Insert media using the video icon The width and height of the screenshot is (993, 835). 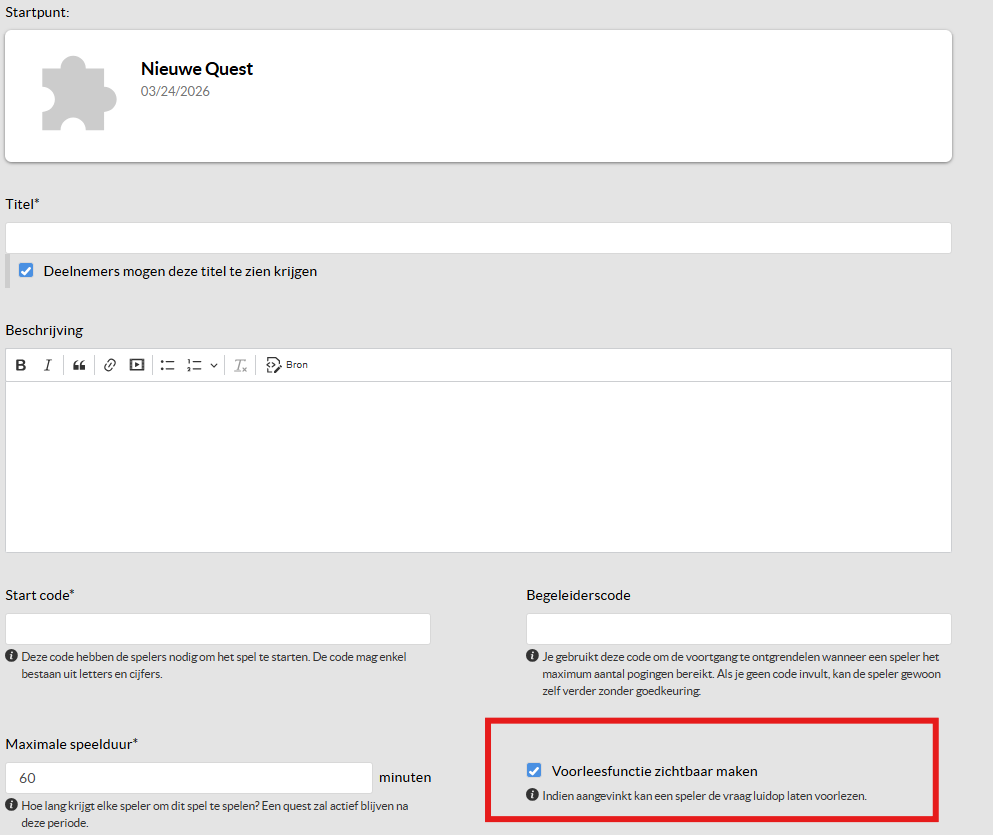[137, 365]
